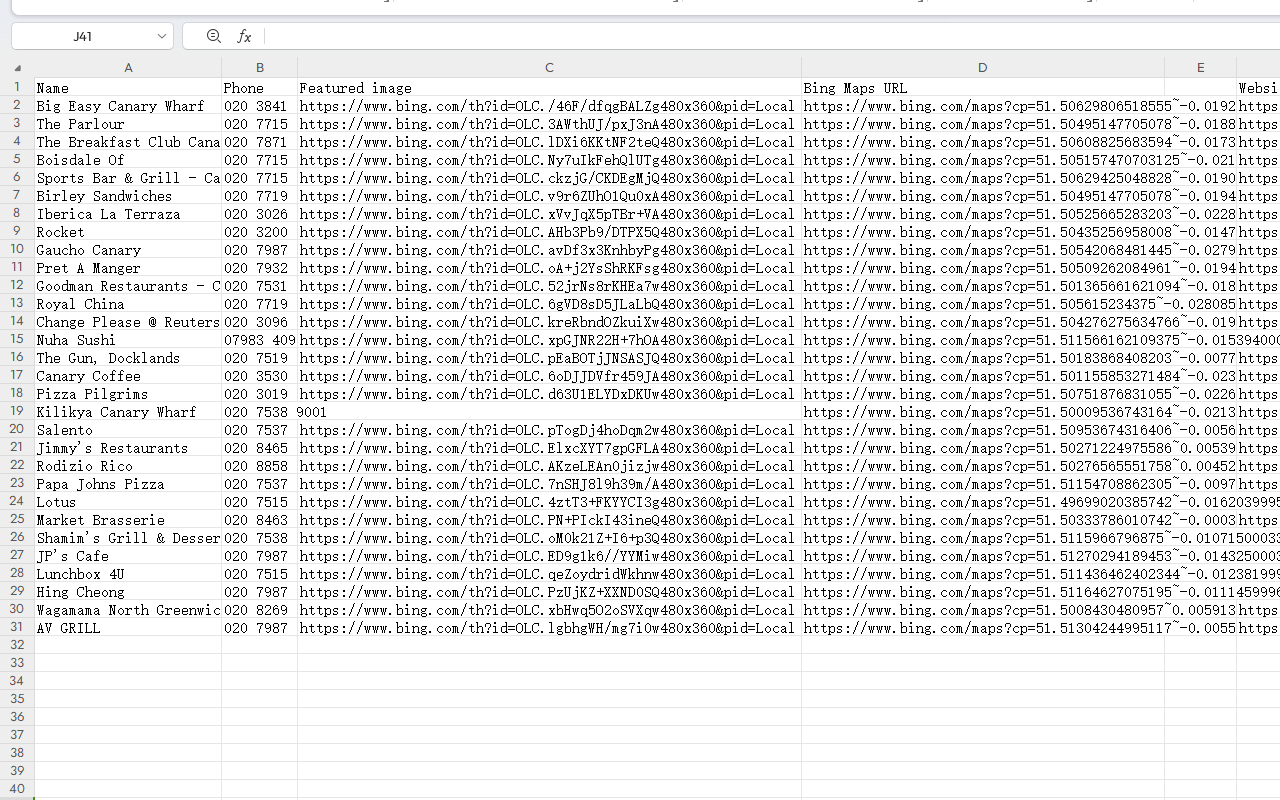Click phone cell "020 3200" in Rocket row

(260, 232)
